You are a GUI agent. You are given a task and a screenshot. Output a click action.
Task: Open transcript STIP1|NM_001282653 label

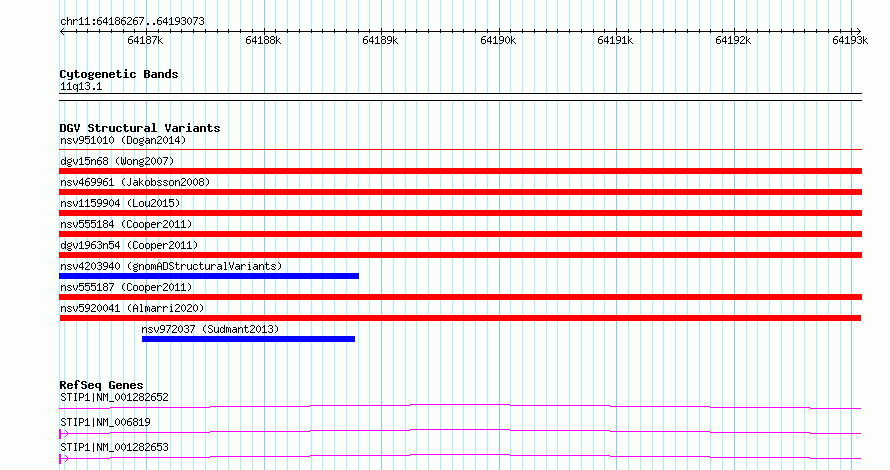click(x=114, y=447)
